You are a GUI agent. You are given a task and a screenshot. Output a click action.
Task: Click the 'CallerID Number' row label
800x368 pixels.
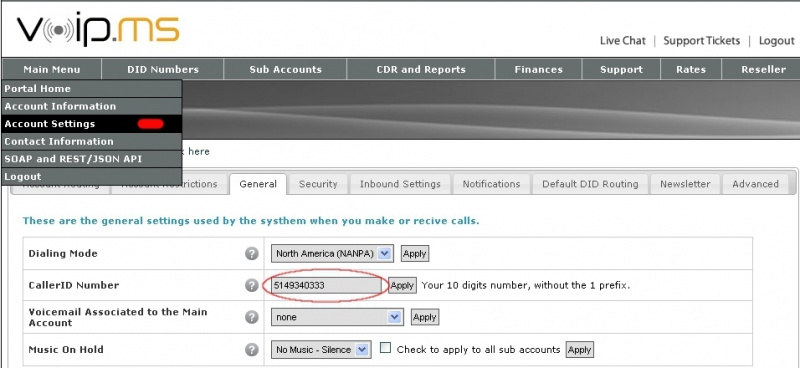73,285
